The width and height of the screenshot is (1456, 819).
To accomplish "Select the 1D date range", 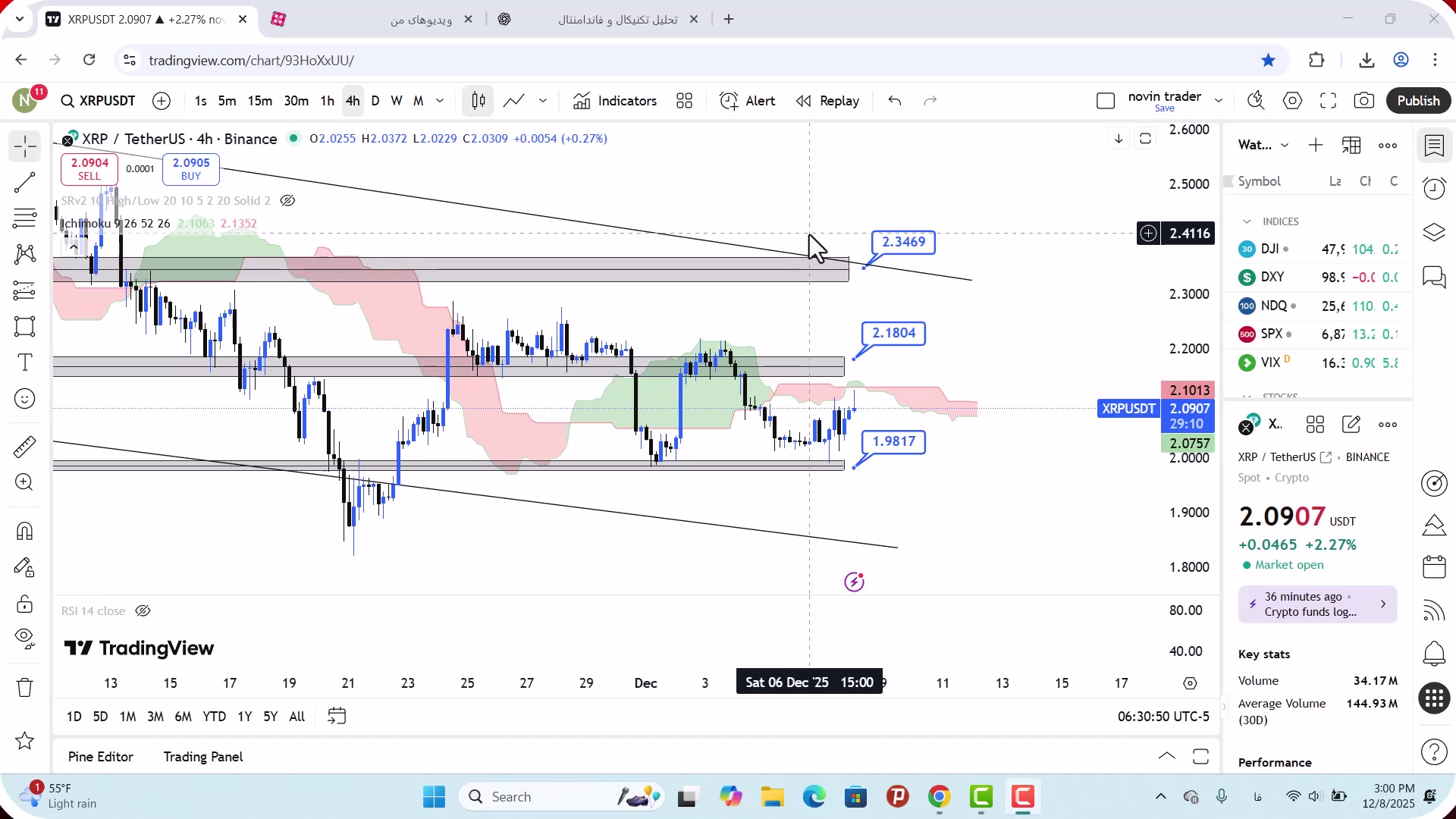I will pyautogui.click(x=74, y=717).
